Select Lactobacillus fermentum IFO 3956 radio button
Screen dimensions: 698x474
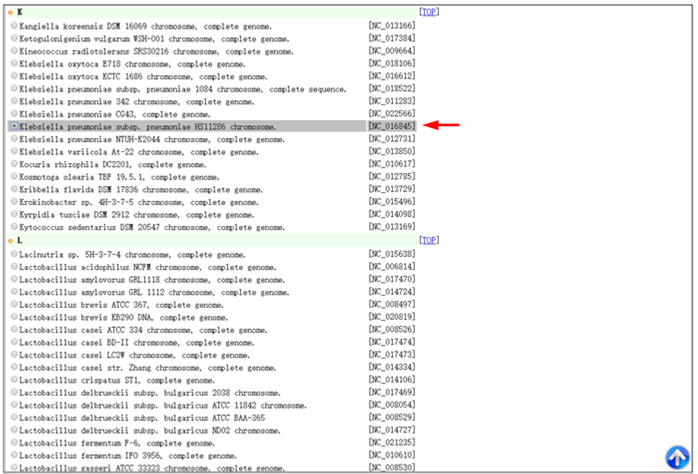tap(14, 456)
